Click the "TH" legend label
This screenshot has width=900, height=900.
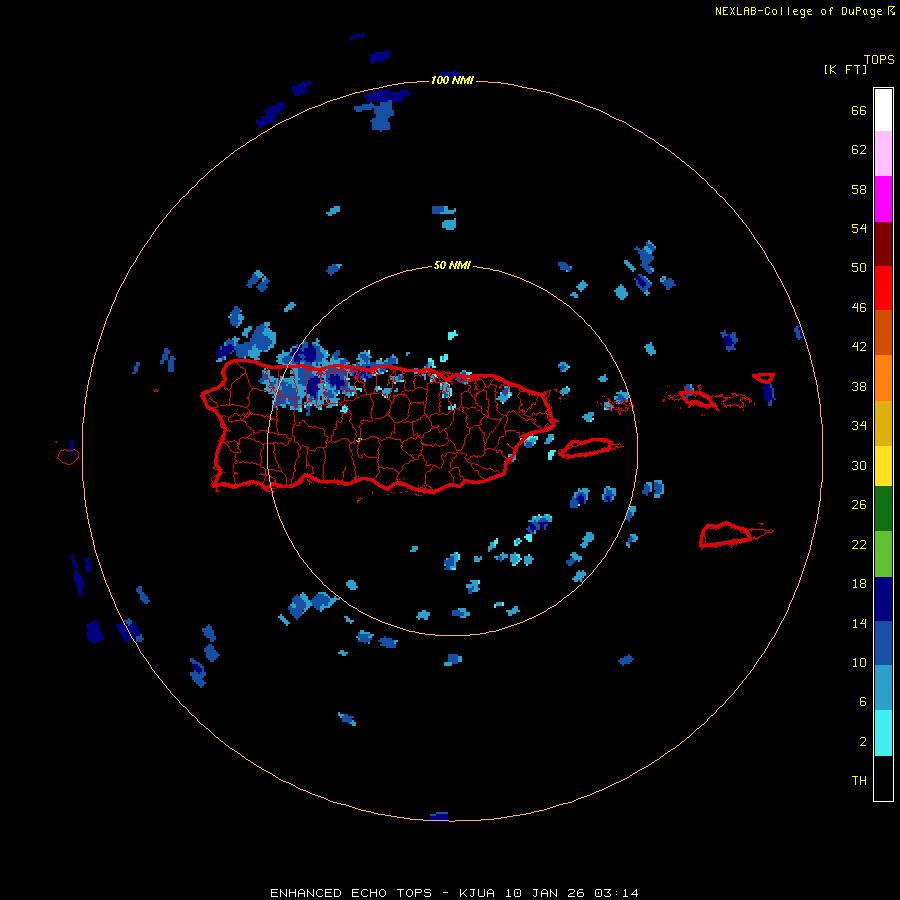[859, 780]
